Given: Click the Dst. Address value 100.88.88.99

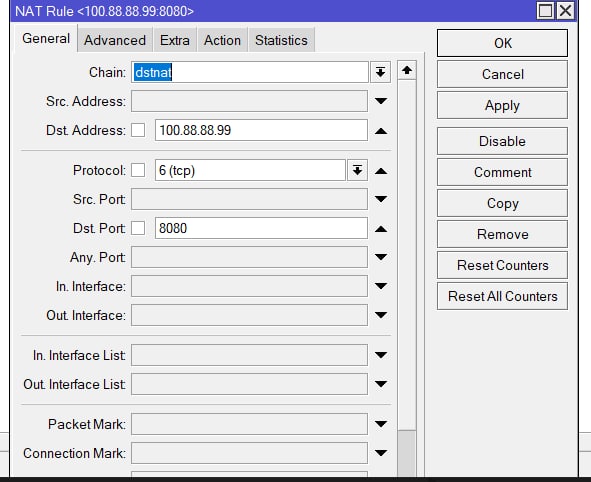Looking at the screenshot, I should (x=261, y=130).
